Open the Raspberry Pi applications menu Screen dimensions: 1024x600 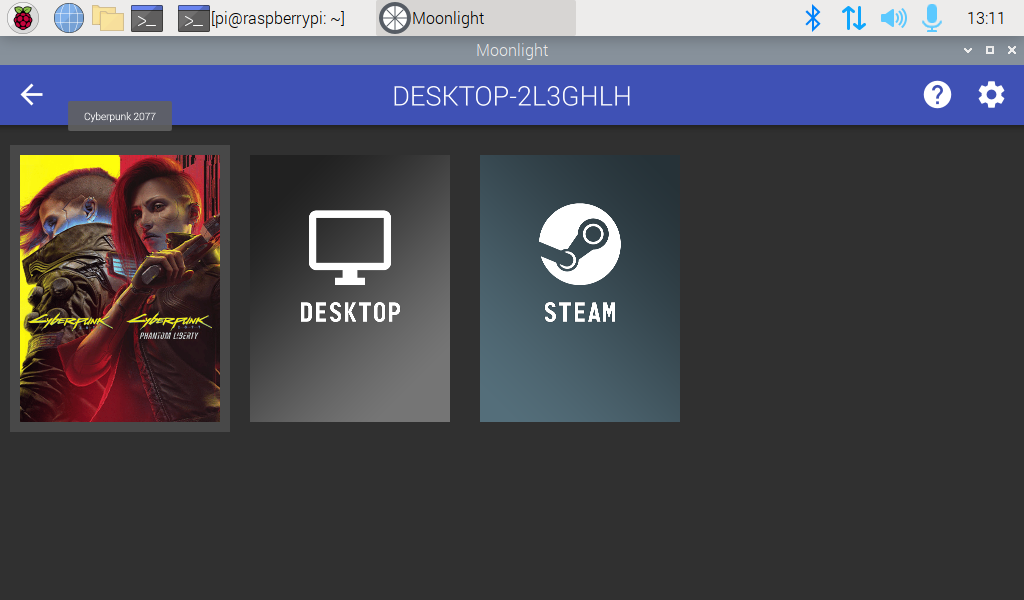[22, 17]
